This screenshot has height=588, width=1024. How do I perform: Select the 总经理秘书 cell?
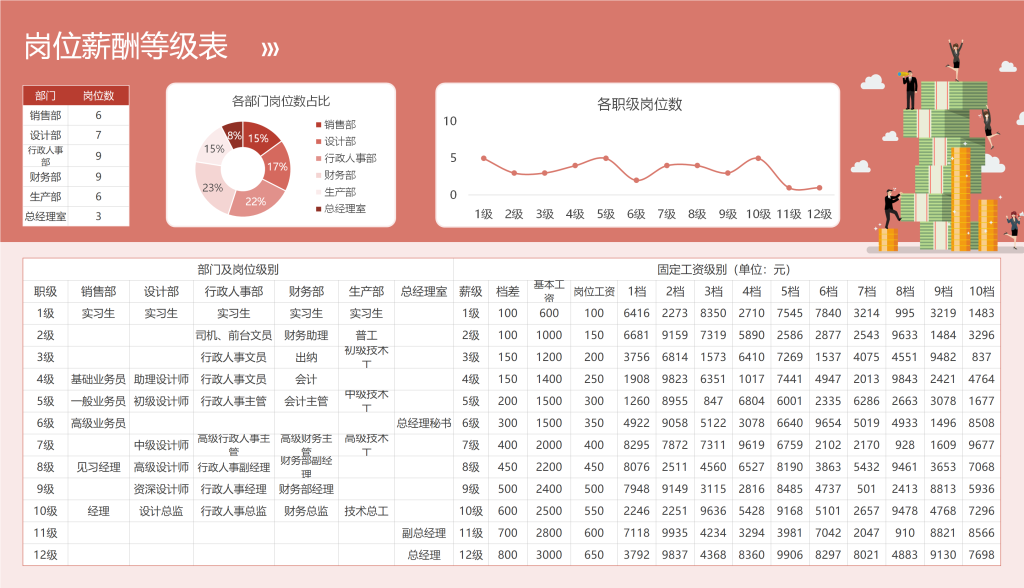[x=424, y=423]
